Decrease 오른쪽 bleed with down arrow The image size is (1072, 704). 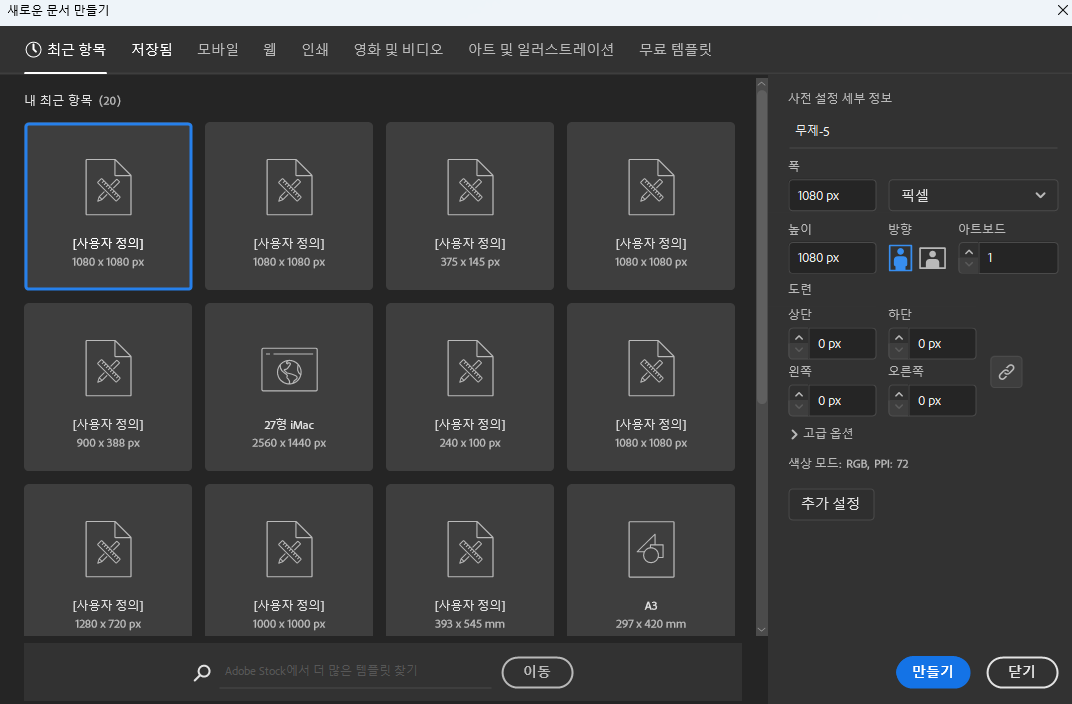[898, 408]
